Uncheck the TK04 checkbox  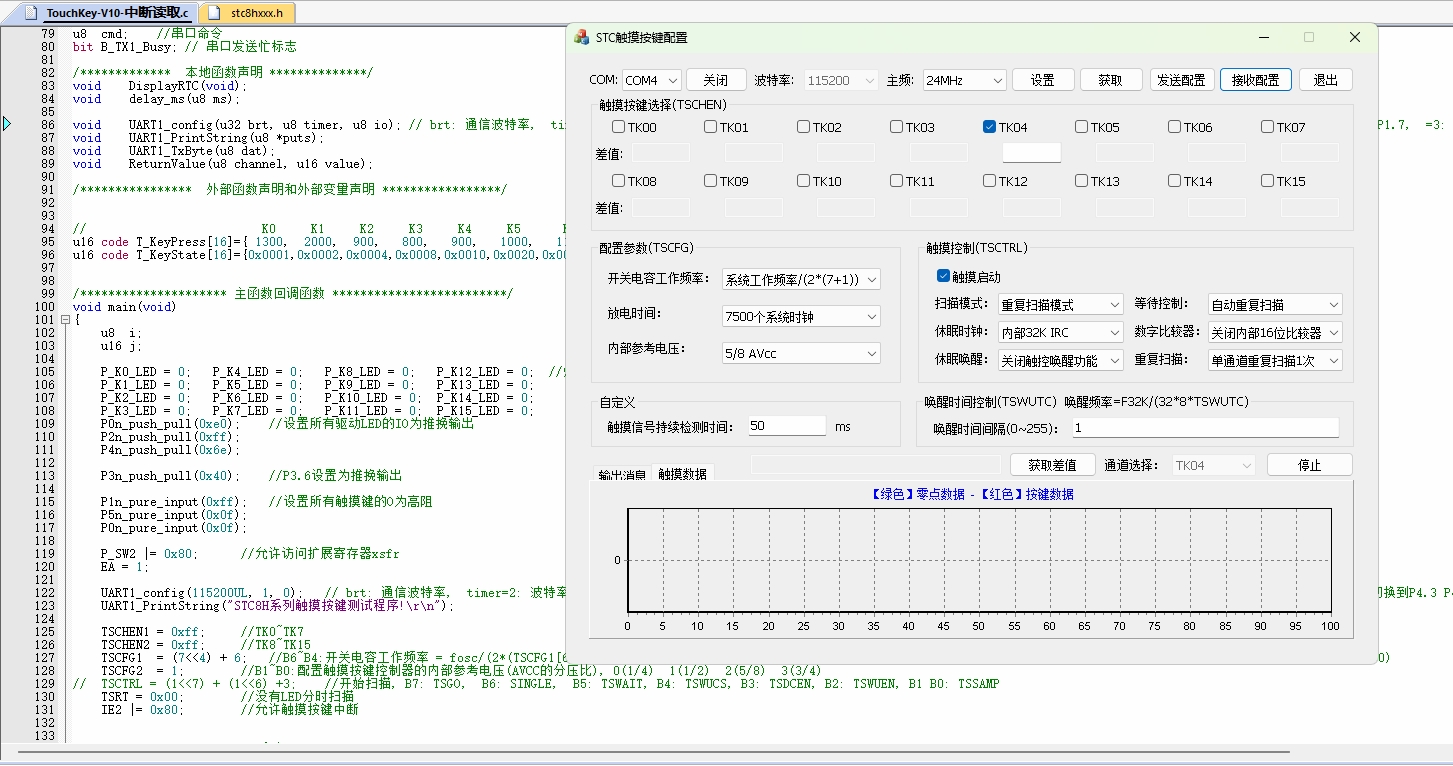pyautogui.click(x=989, y=127)
